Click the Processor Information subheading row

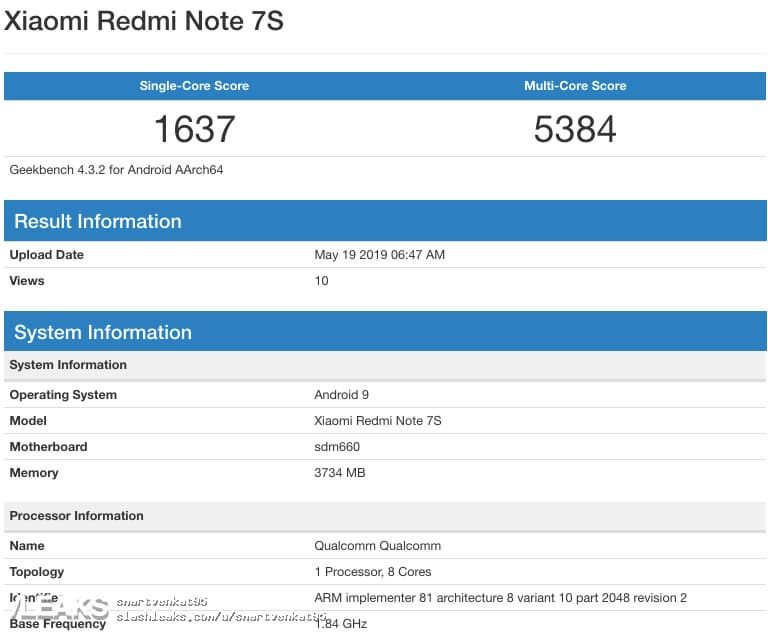[x=385, y=516]
